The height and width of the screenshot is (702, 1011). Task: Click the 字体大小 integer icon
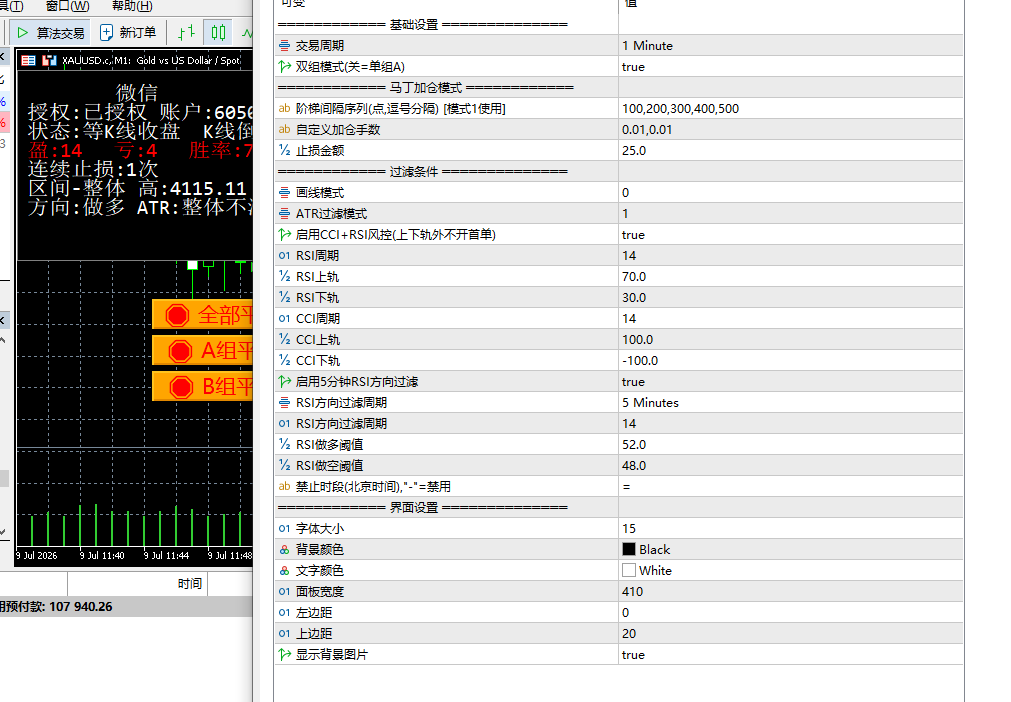click(284, 529)
